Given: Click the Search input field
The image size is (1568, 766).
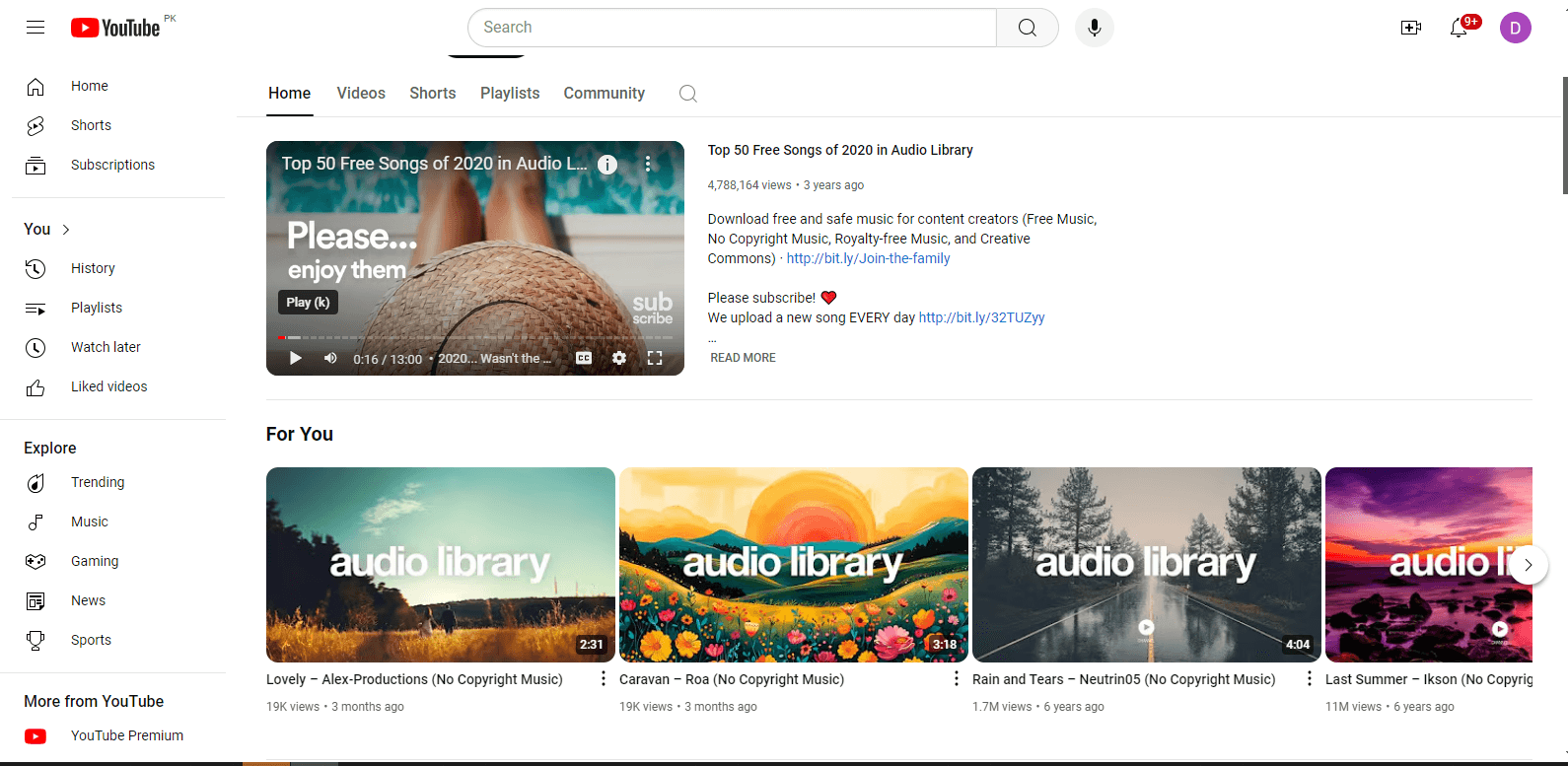Looking at the screenshot, I should tap(732, 28).
